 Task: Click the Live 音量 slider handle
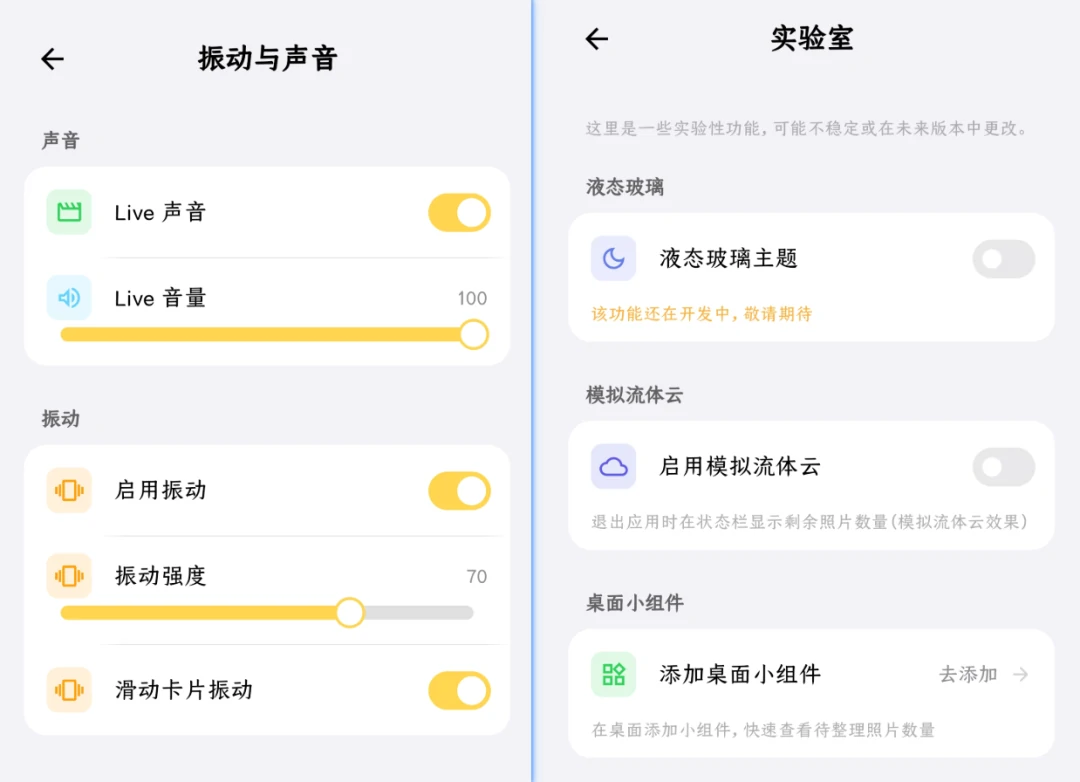473,334
